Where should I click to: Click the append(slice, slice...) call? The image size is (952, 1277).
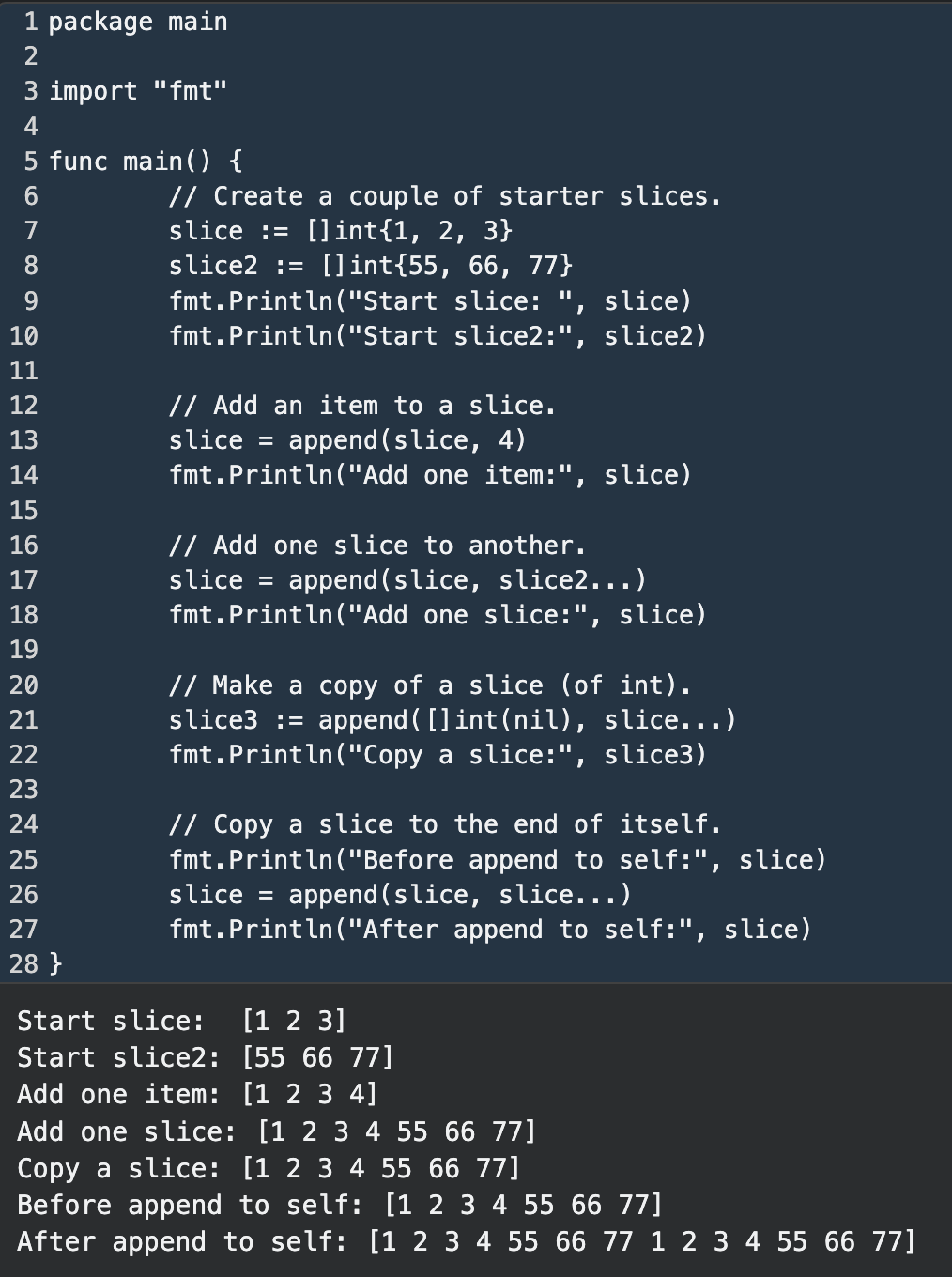click(x=459, y=895)
